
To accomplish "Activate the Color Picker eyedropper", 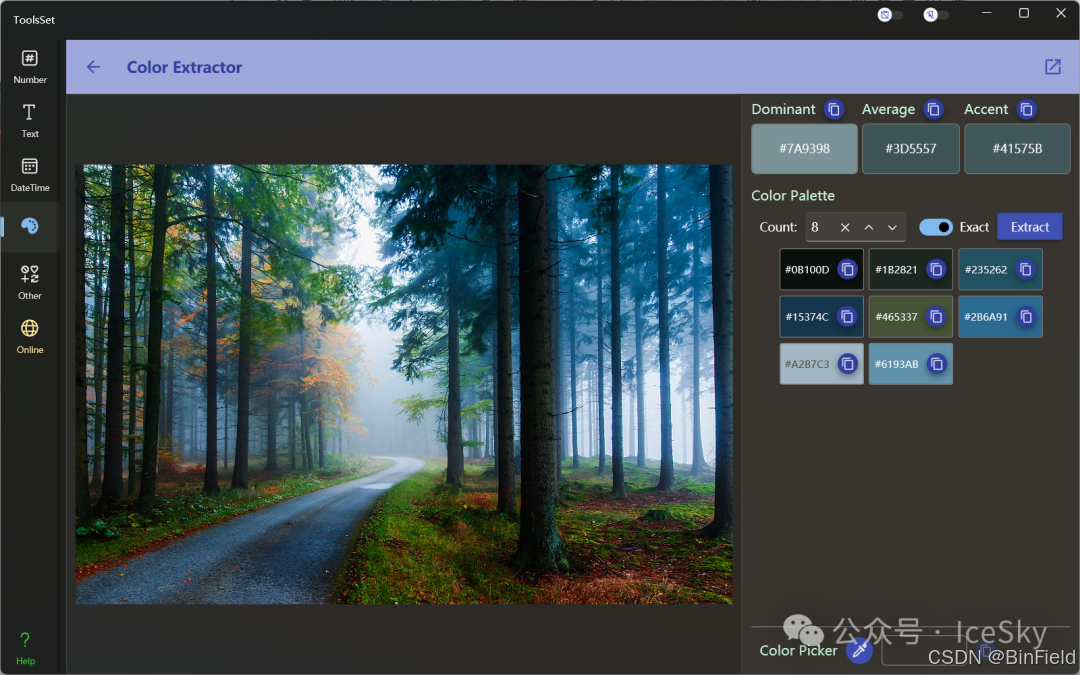I will pos(859,650).
